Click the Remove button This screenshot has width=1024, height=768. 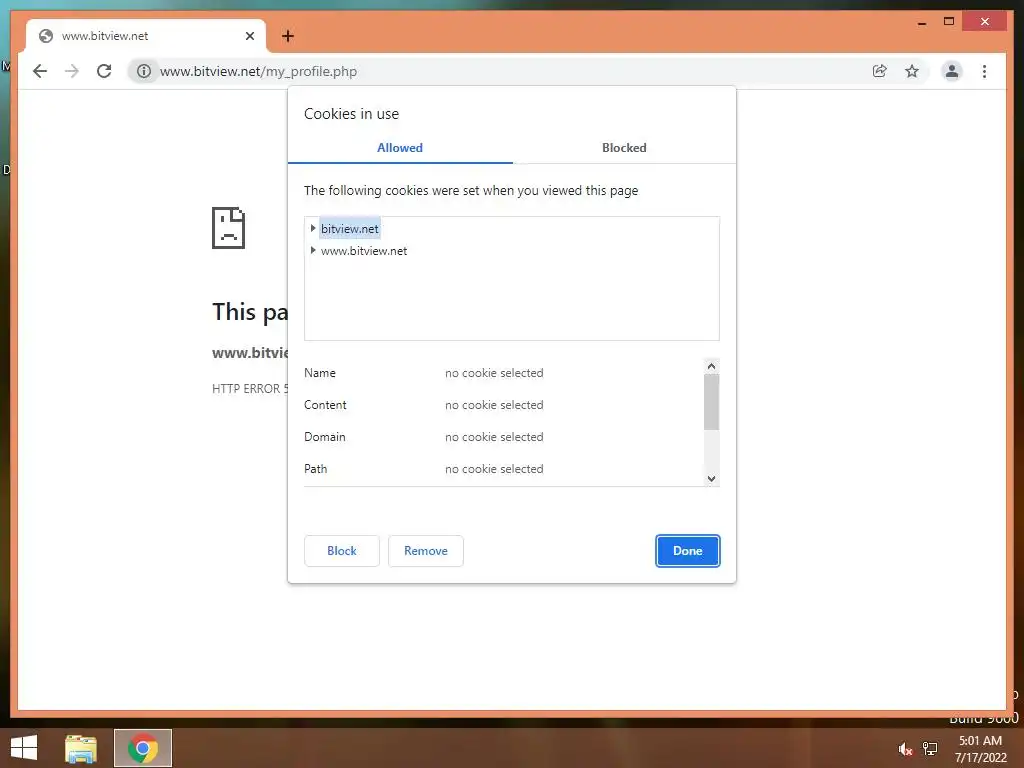click(426, 551)
